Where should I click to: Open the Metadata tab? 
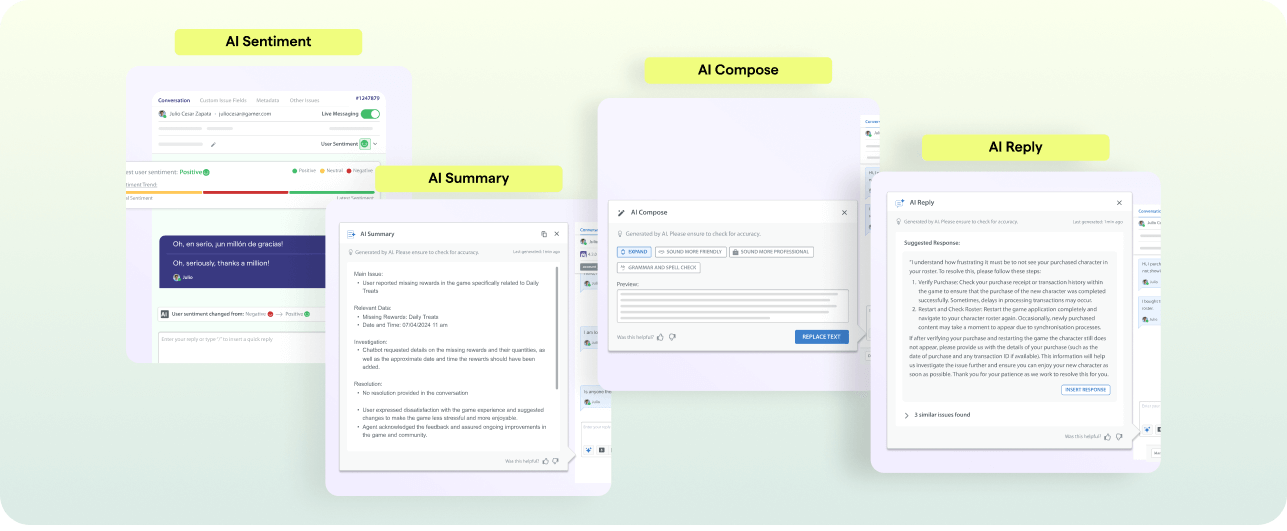[x=268, y=100]
